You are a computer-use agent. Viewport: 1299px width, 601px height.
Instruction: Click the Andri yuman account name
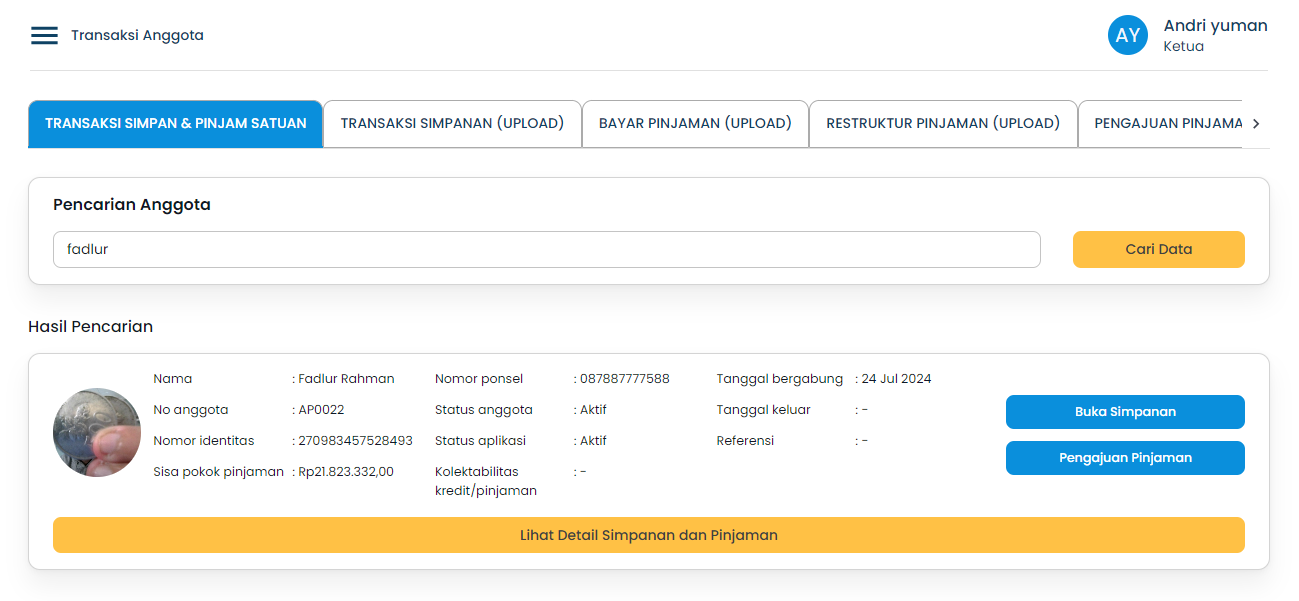pyautogui.click(x=1214, y=26)
